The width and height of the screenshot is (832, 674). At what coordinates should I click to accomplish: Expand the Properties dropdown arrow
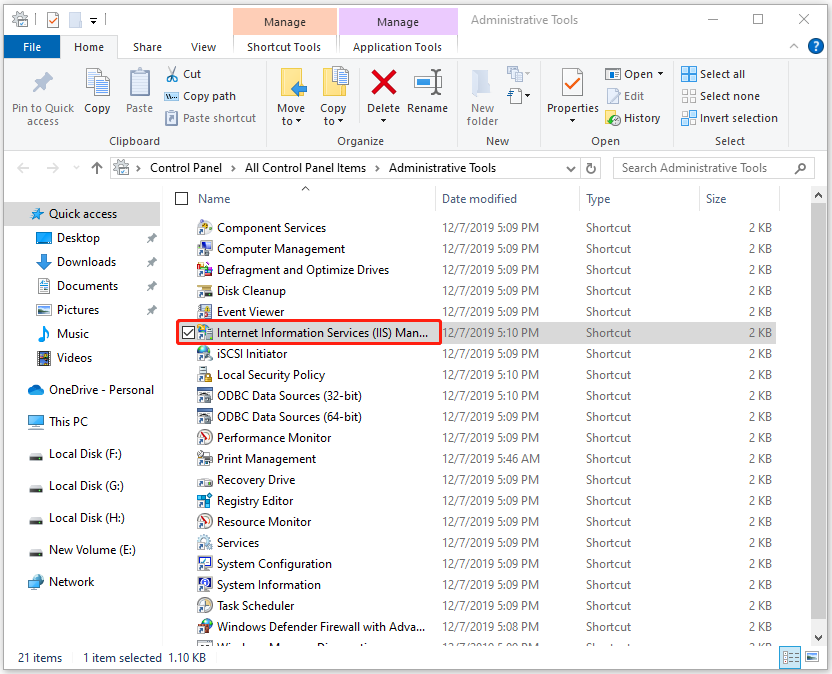(x=573, y=121)
